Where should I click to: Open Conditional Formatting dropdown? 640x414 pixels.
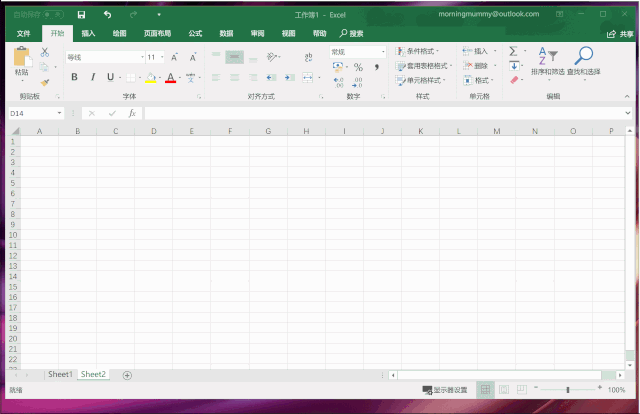[417, 51]
